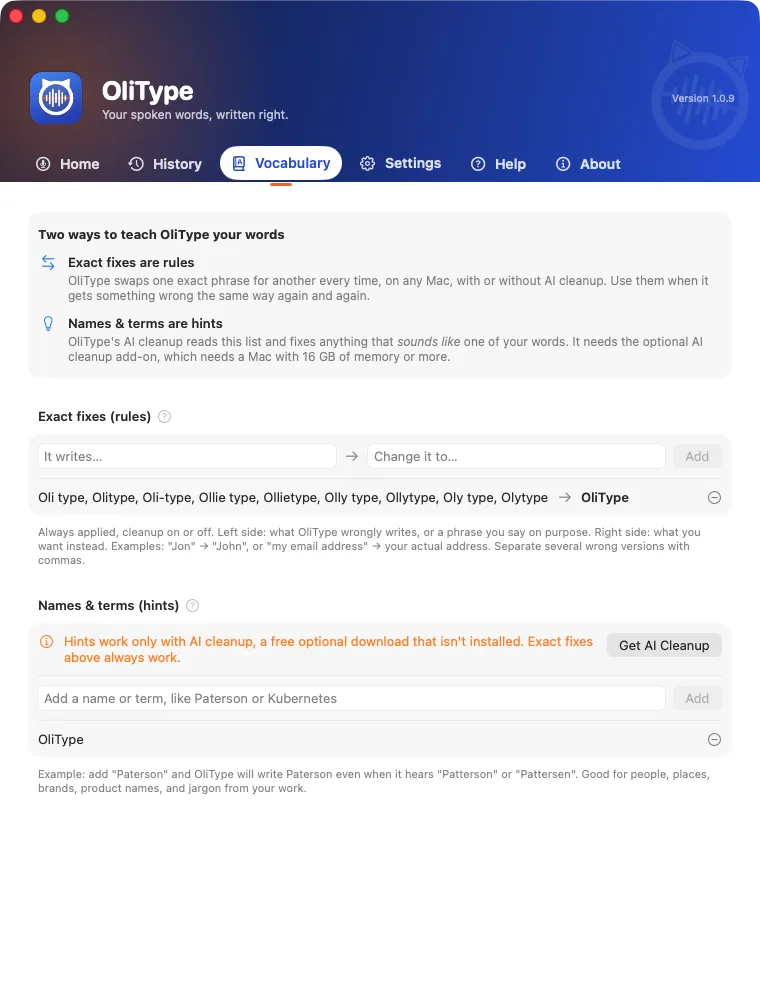Click Add button for names and terms
The image size is (760, 1000).
[x=697, y=698]
